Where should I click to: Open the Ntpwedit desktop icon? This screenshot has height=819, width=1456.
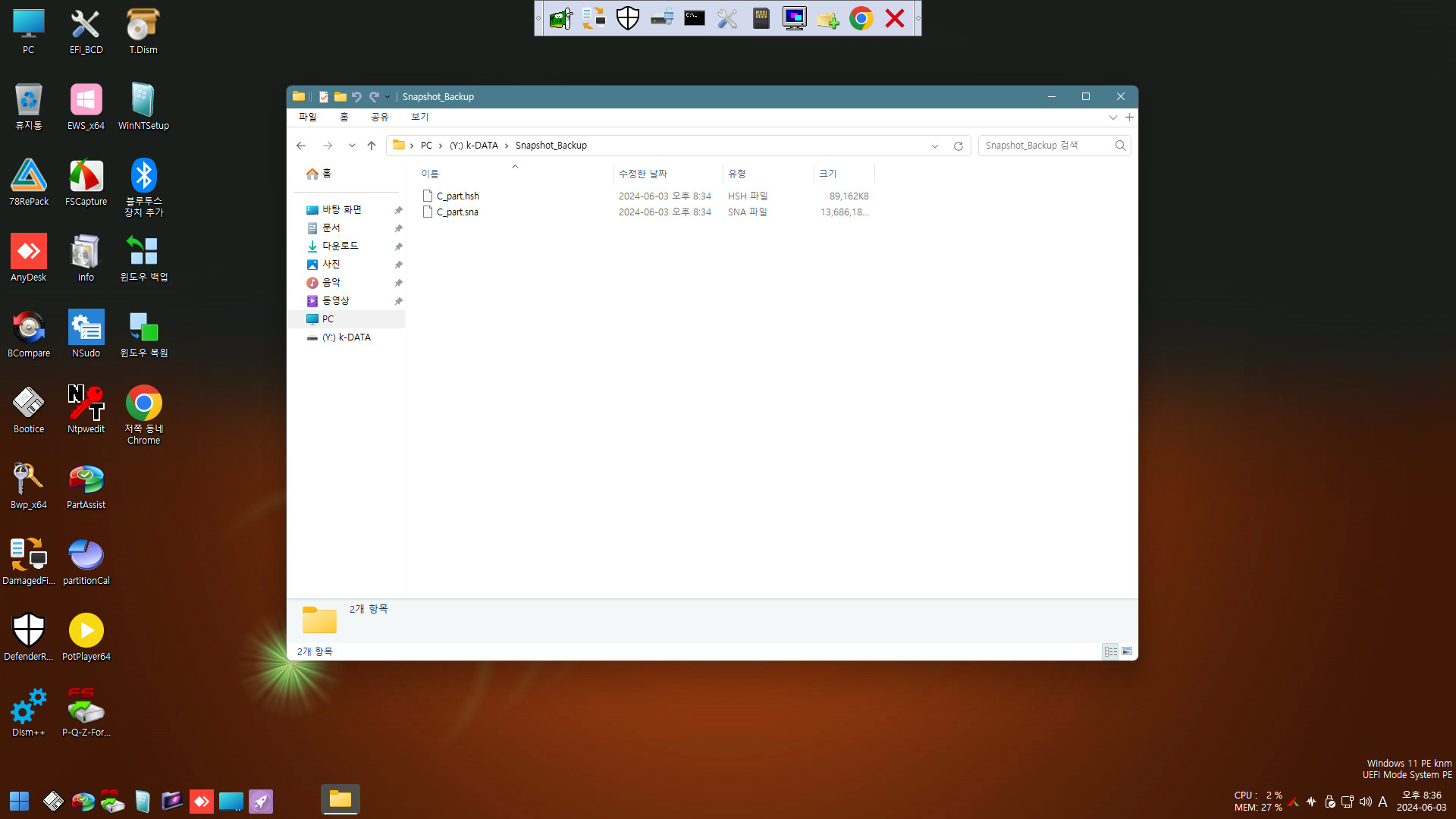point(86,410)
